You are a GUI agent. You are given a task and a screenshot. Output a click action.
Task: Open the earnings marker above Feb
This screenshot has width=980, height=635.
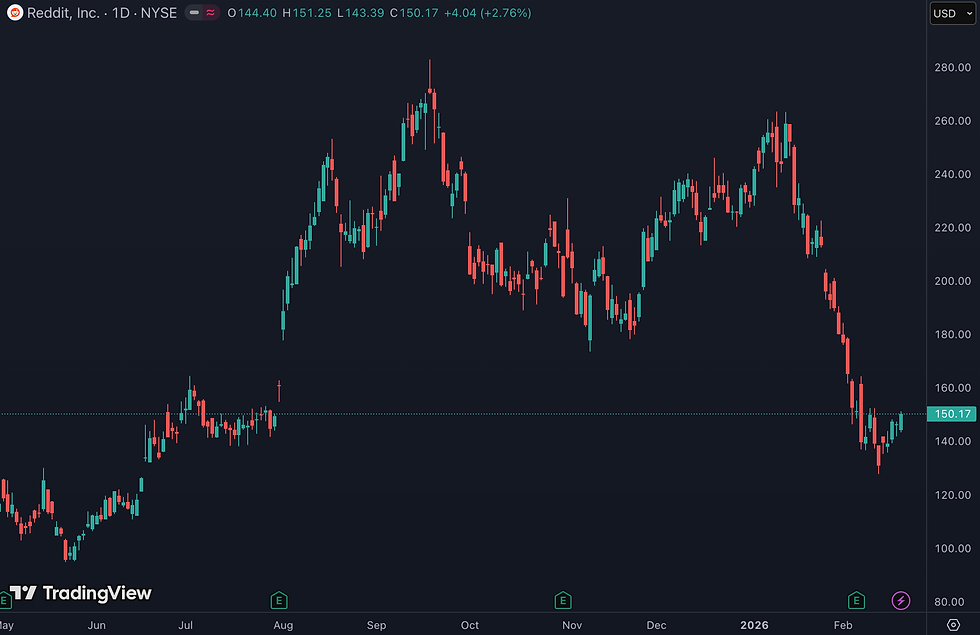(856, 601)
